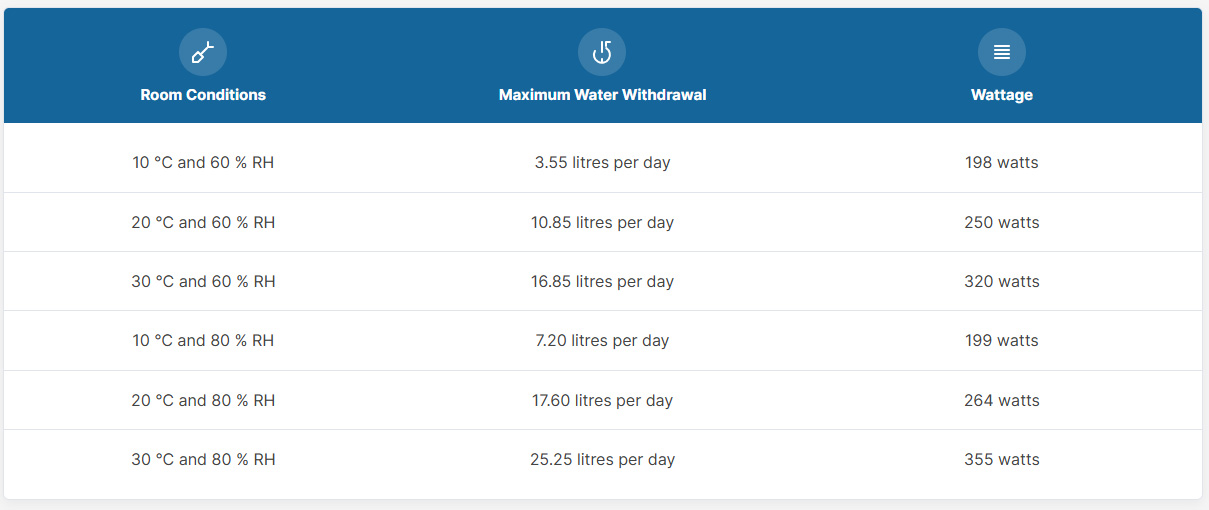This screenshot has height=510, width=1209.
Task: Click the Wattage header lines icon
Action: (1002, 52)
